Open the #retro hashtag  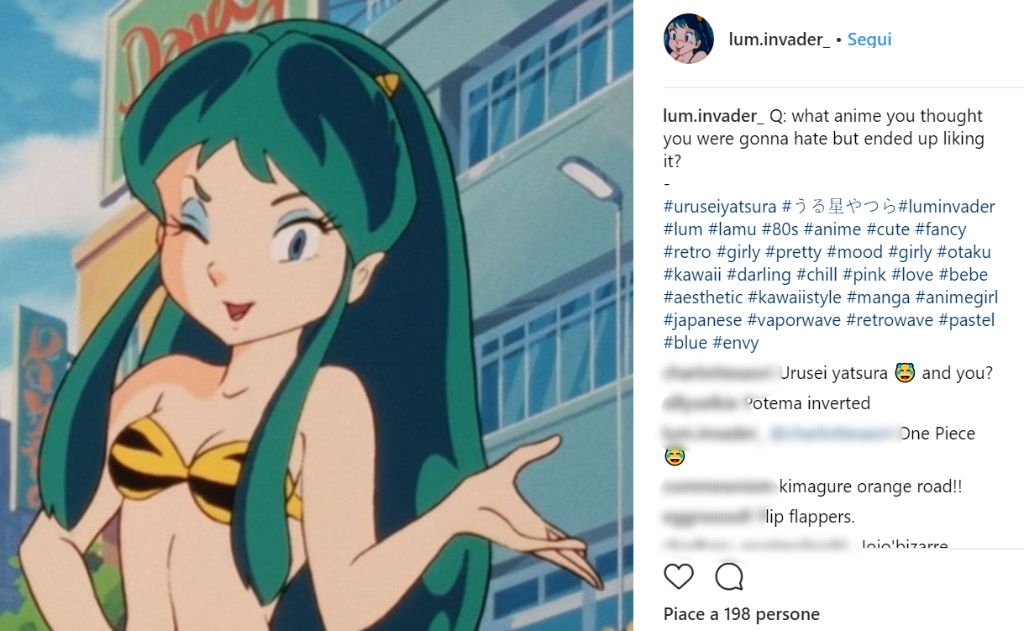687,252
